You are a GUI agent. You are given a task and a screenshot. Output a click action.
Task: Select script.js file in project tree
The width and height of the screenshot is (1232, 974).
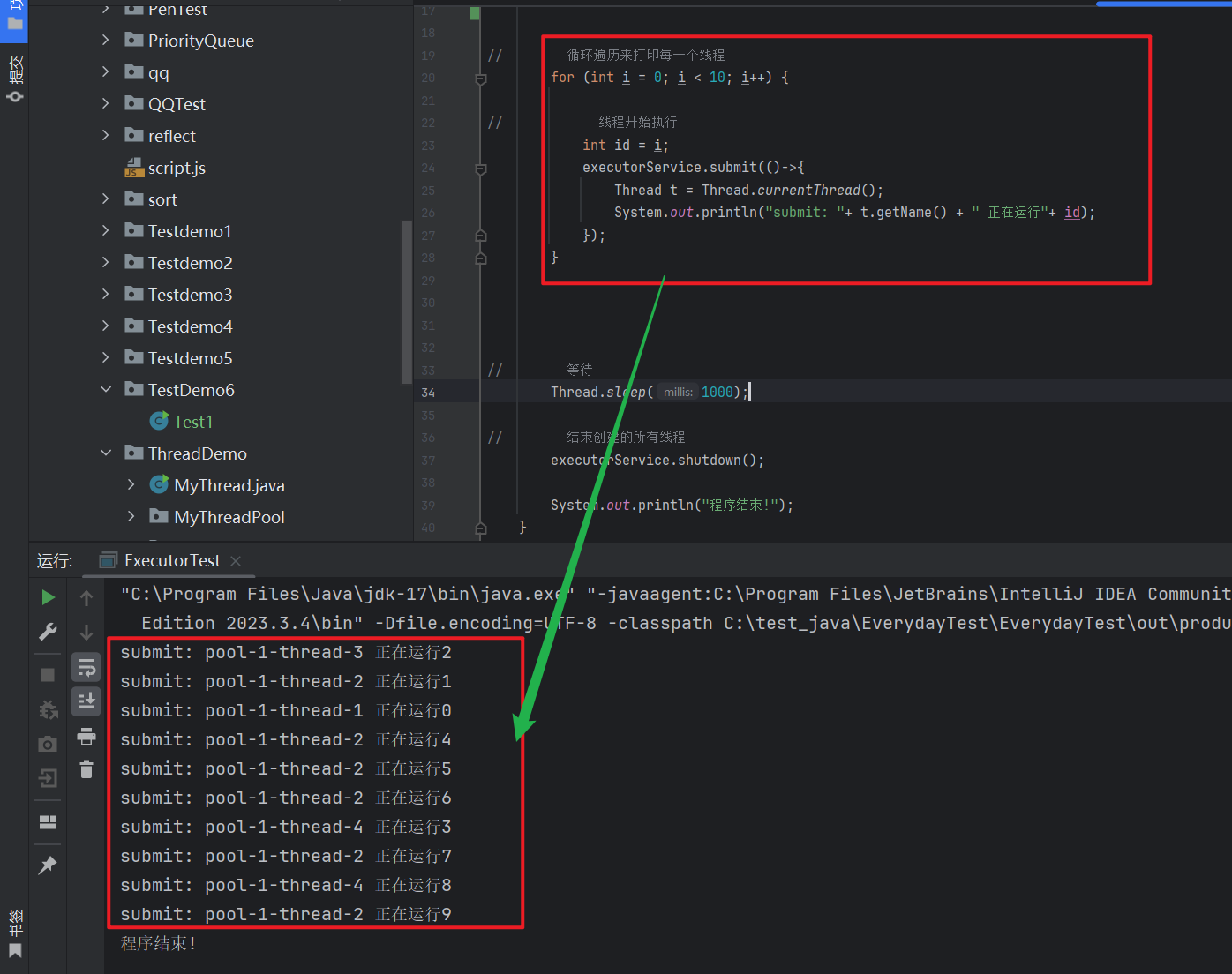coord(177,168)
